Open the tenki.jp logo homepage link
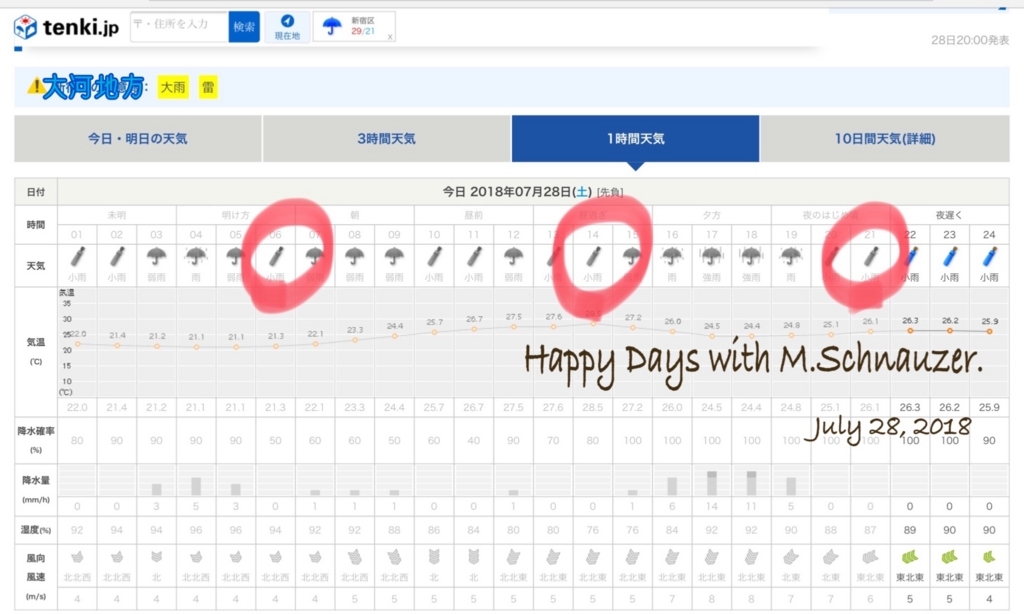Viewport: 1024px width, 614px height. point(67,27)
